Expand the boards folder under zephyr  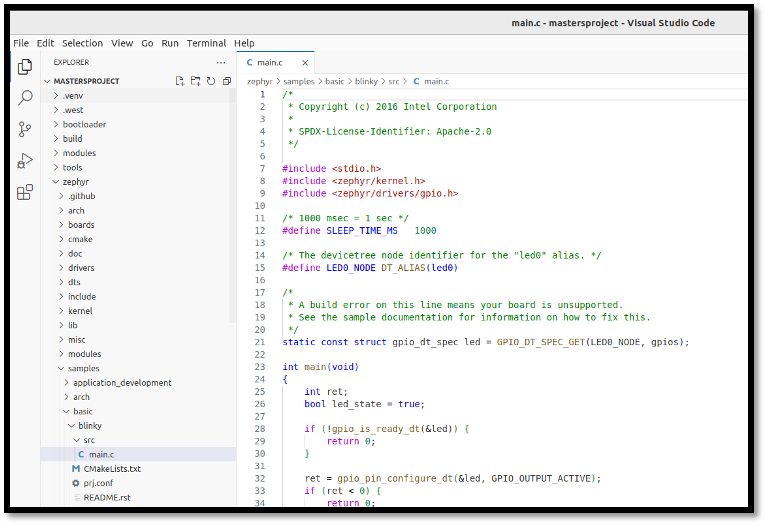[x=138, y=225]
